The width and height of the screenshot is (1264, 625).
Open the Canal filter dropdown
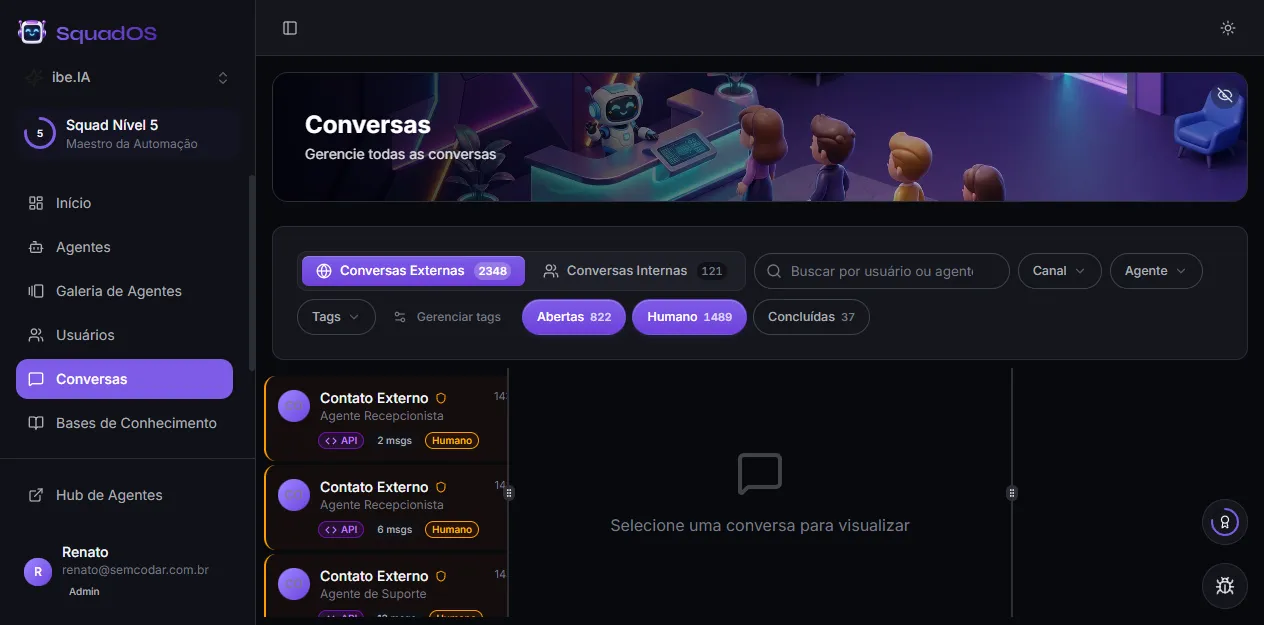[x=1059, y=271]
